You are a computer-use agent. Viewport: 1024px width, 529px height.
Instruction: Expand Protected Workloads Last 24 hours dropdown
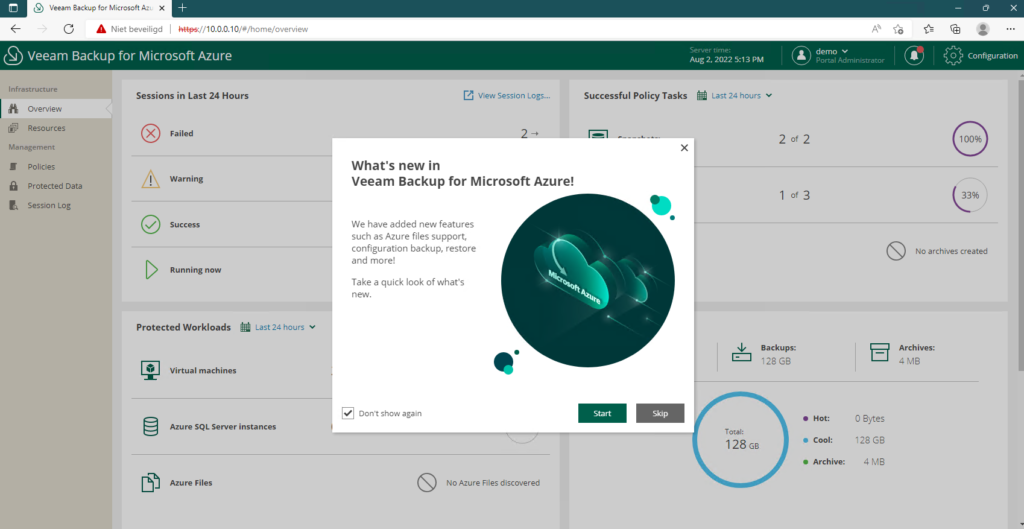pos(285,327)
